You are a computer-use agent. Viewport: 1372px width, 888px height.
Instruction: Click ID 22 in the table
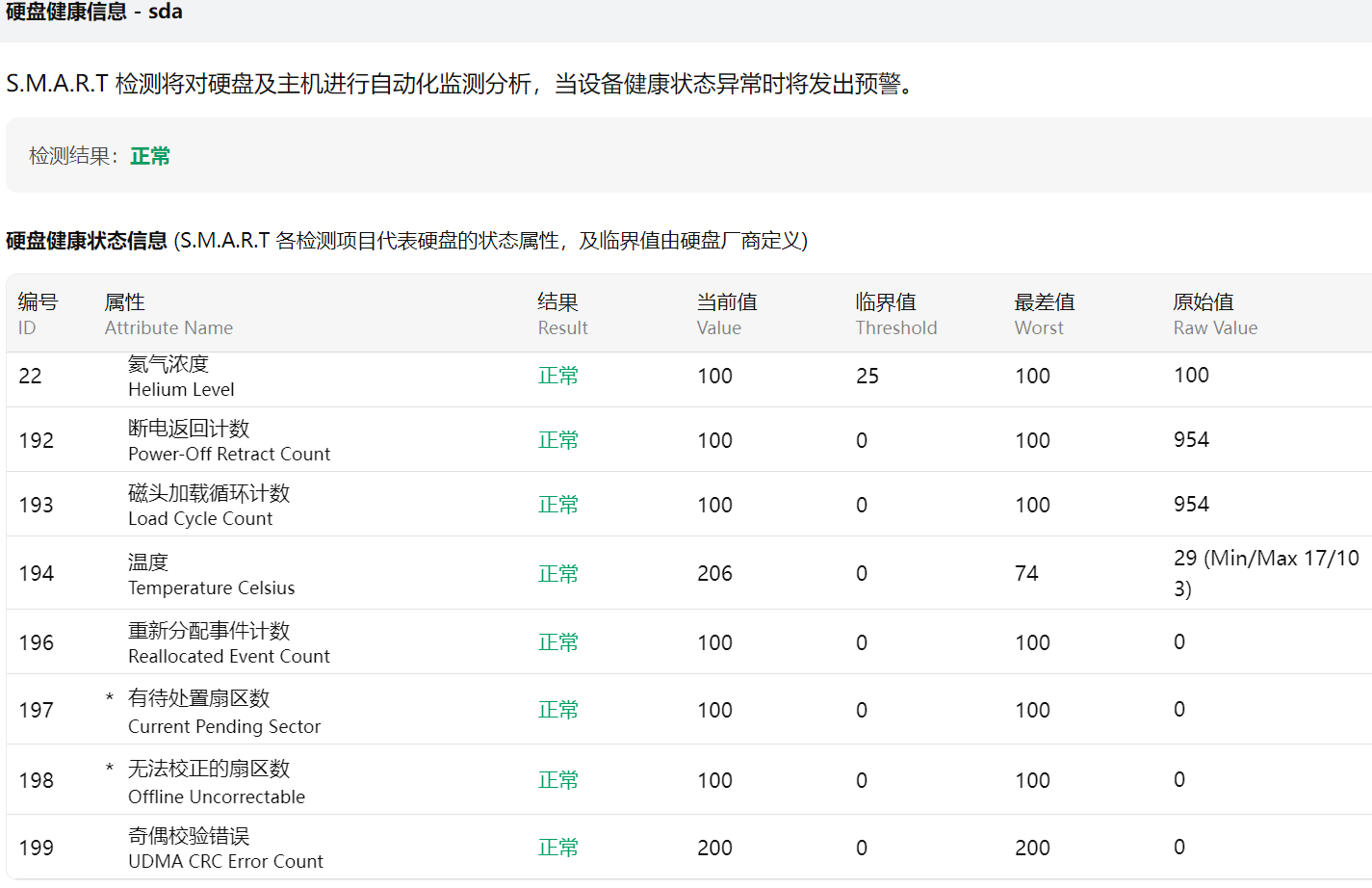(31, 377)
